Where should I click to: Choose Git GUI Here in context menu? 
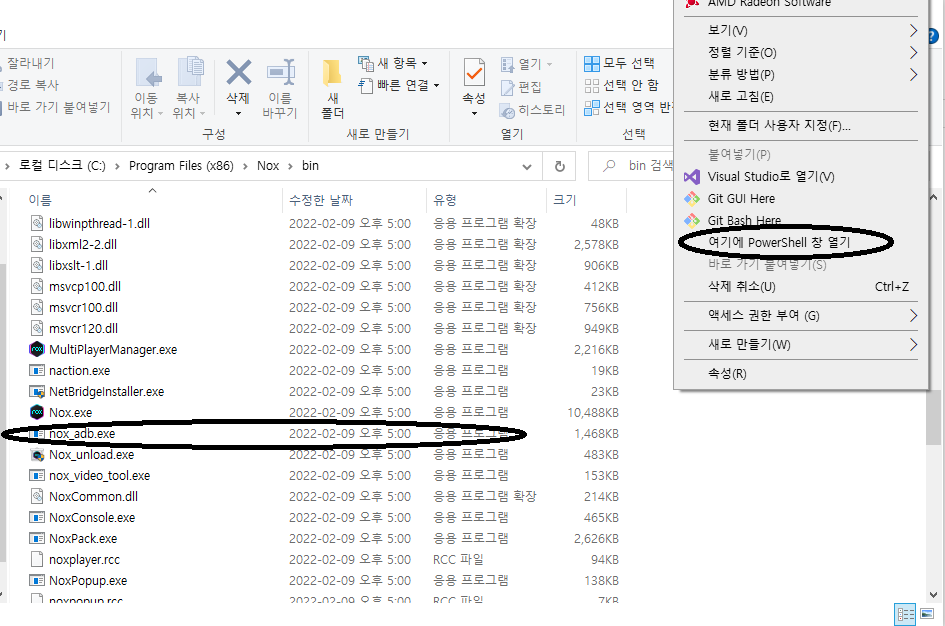coord(801,199)
